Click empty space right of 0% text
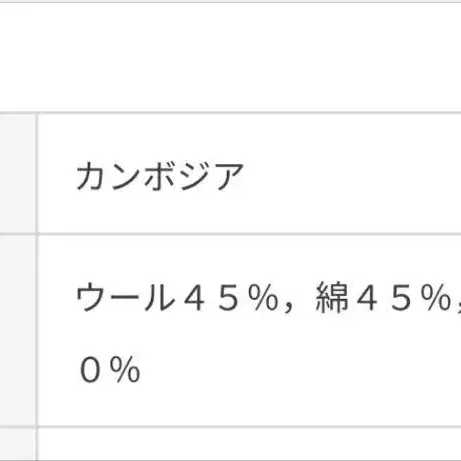461x461 pixels. (300, 369)
